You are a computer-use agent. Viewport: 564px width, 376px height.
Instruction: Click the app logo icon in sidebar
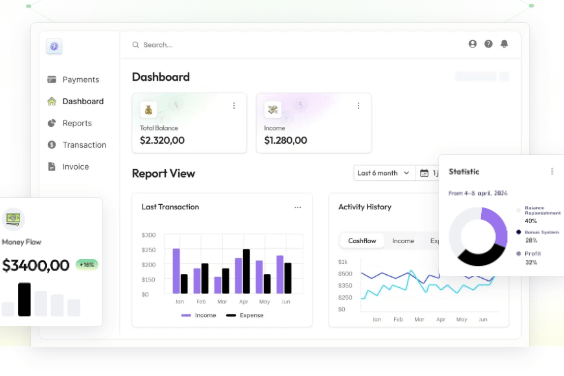click(x=54, y=46)
